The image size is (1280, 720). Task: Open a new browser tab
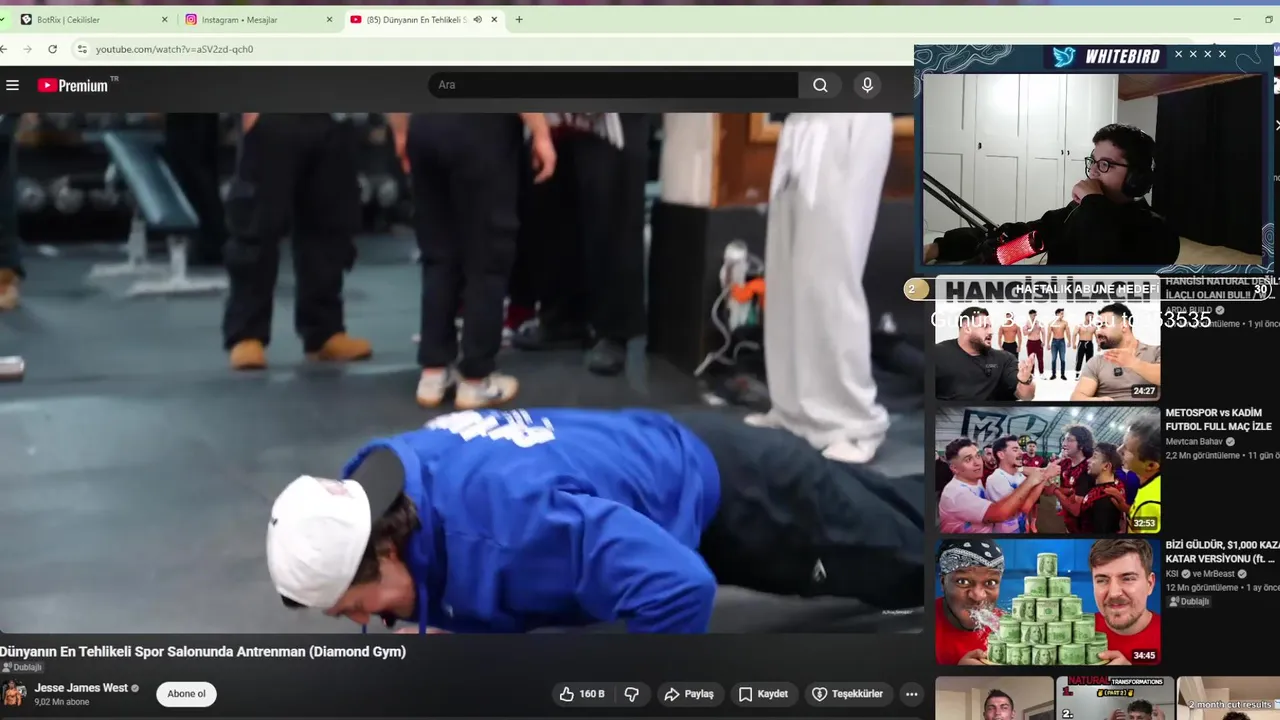[x=518, y=19]
